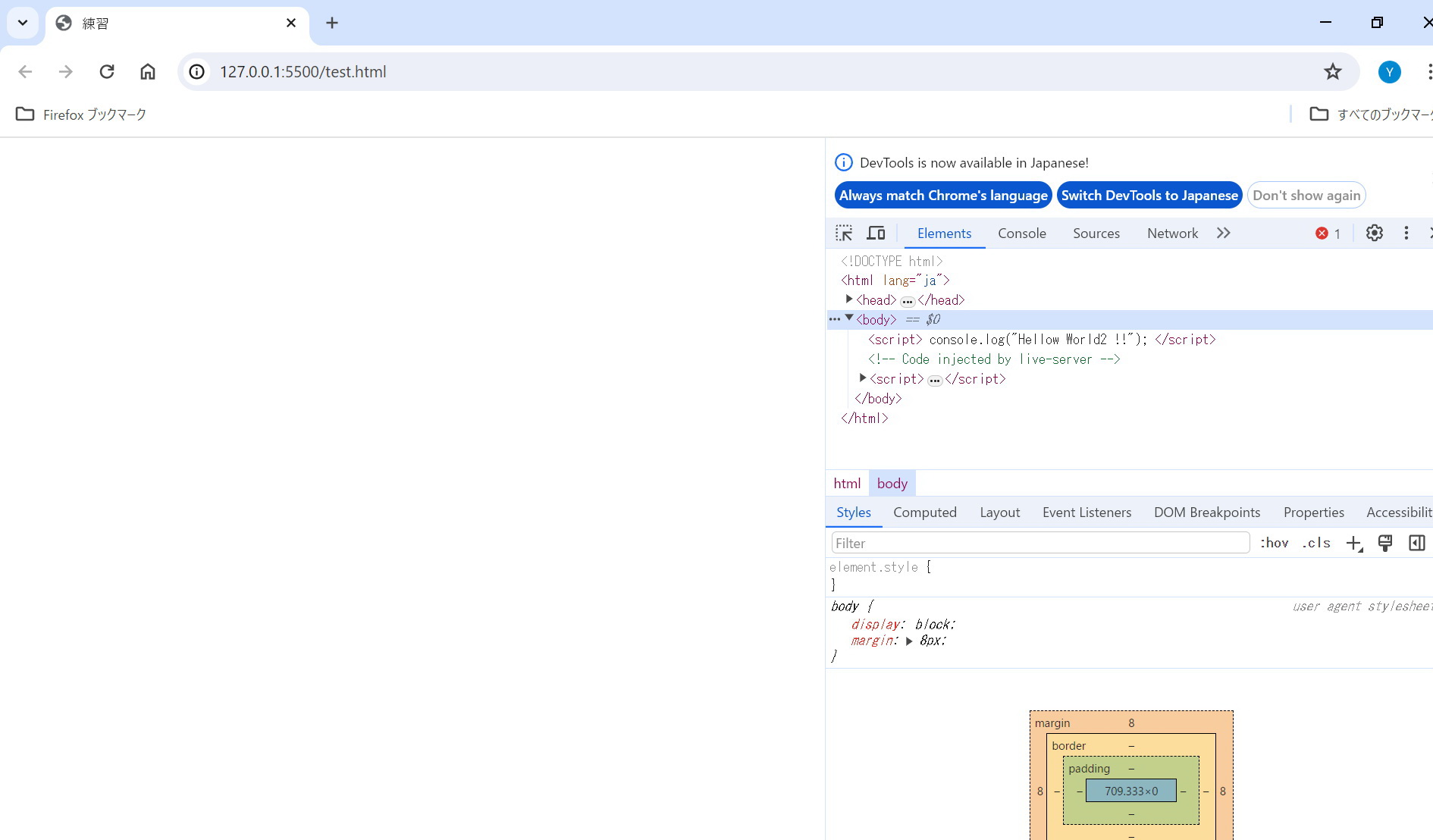
Task: View site information icon in address bar
Action: point(197,72)
